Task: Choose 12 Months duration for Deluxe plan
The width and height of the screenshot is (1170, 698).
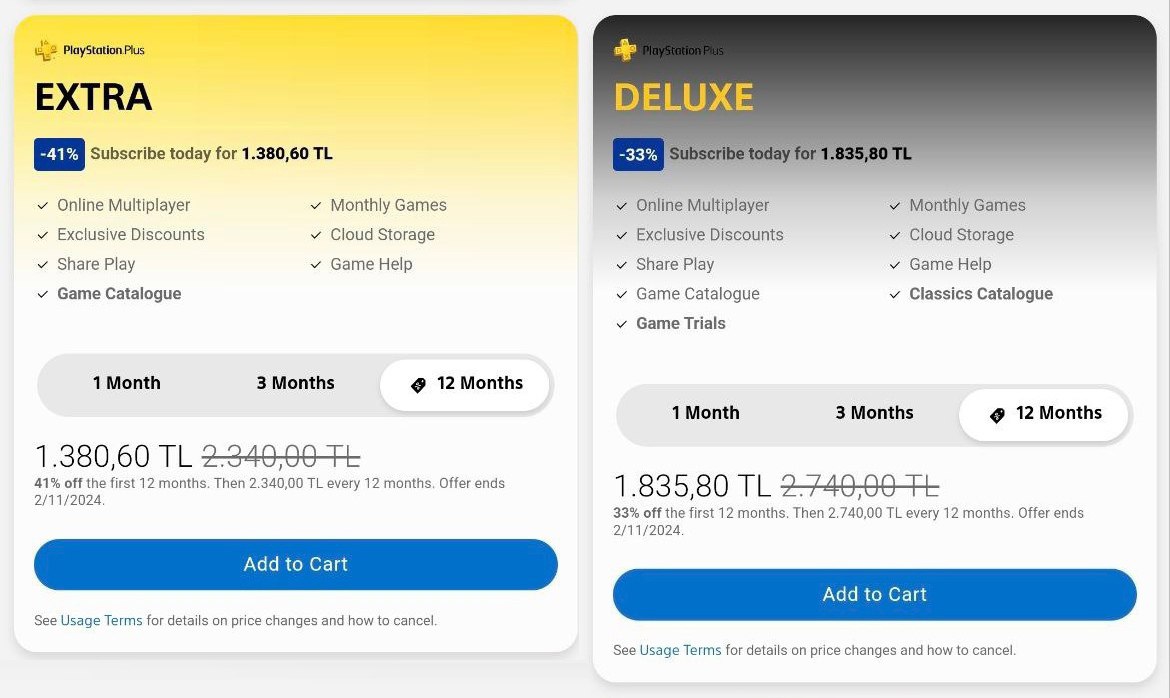Action: point(1044,414)
